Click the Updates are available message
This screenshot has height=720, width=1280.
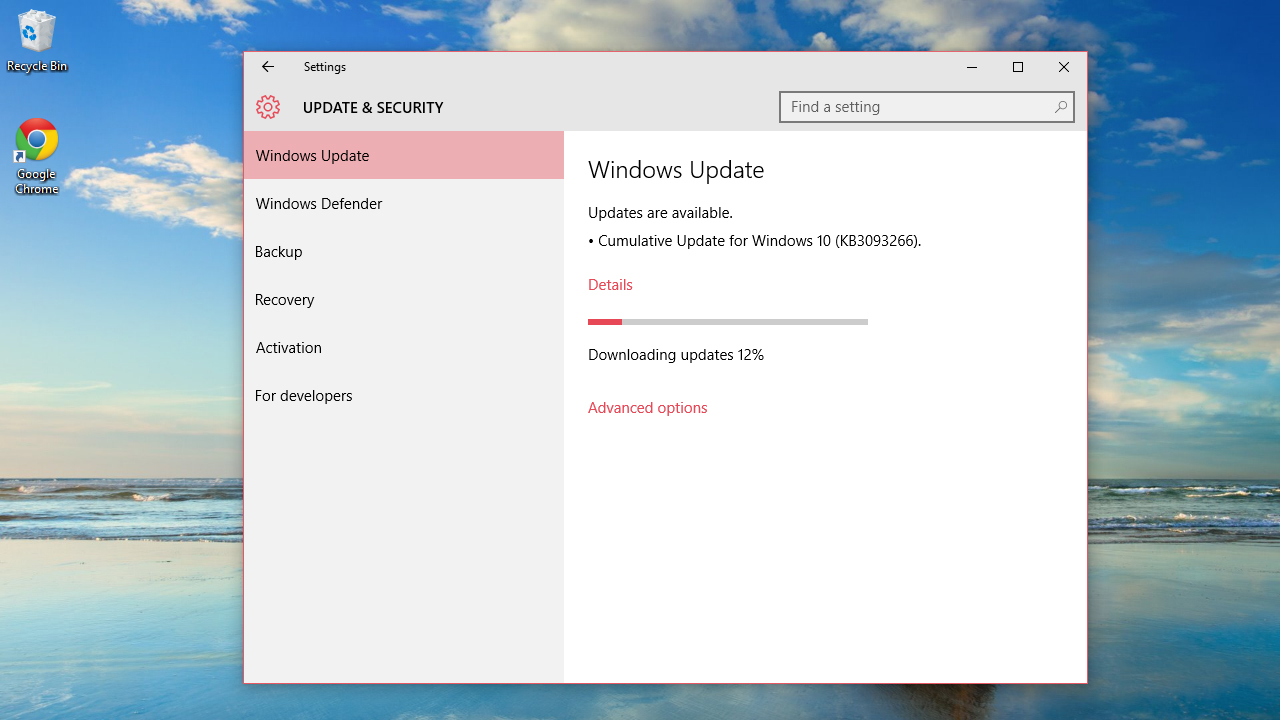661,212
